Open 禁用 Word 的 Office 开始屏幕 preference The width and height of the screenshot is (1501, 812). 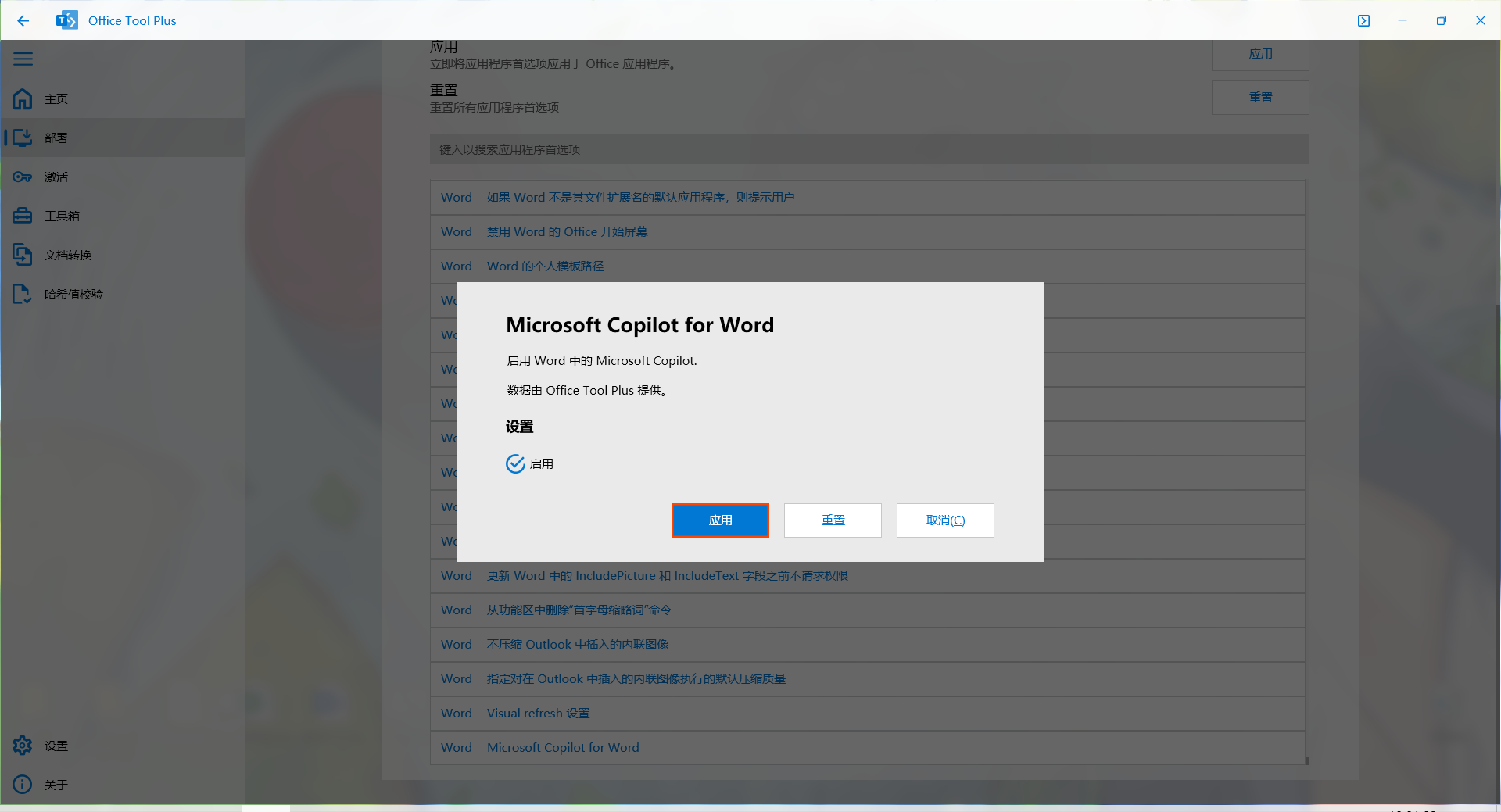coord(868,232)
